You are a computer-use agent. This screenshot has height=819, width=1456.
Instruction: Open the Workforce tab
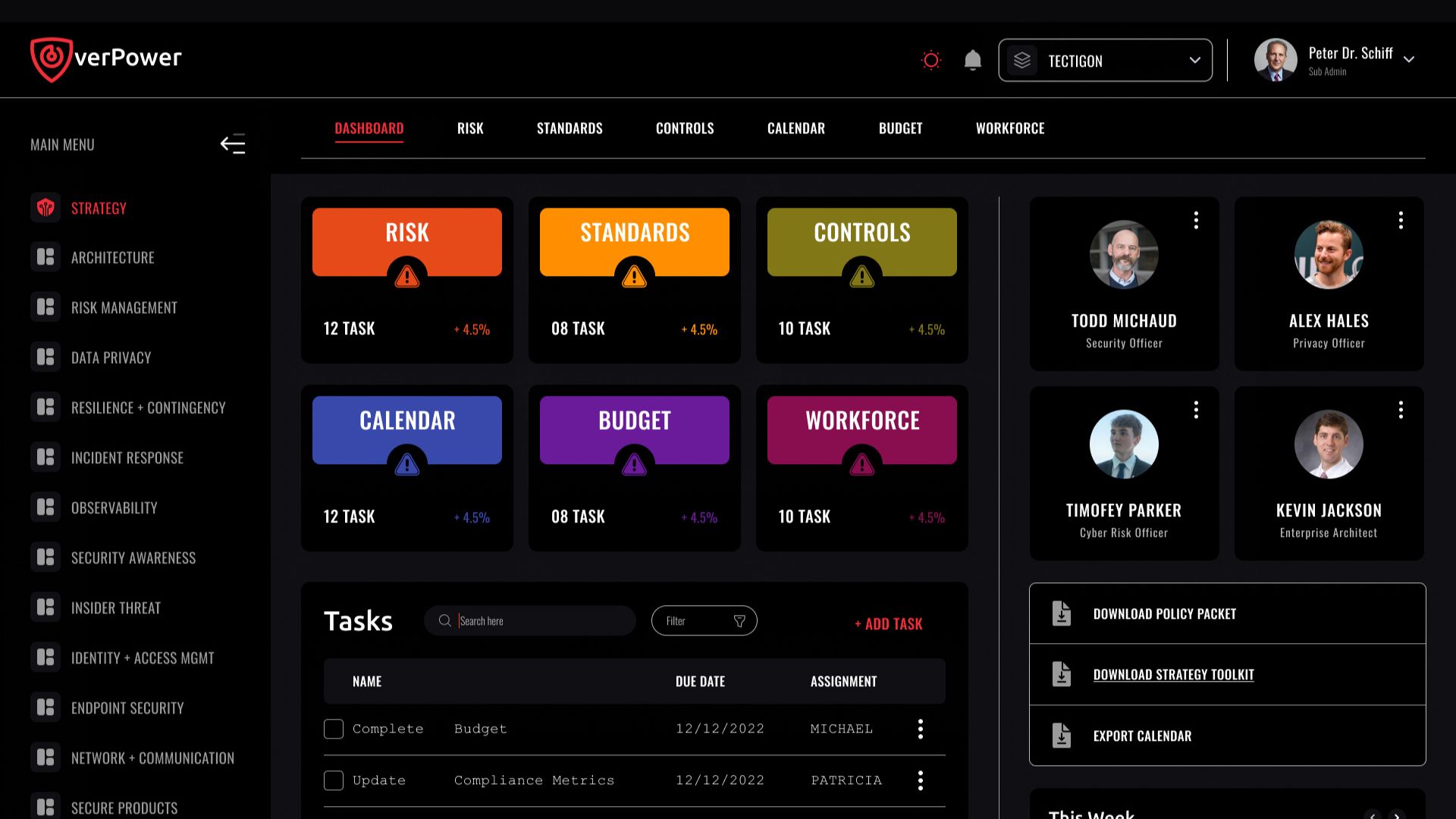[x=1010, y=128]
